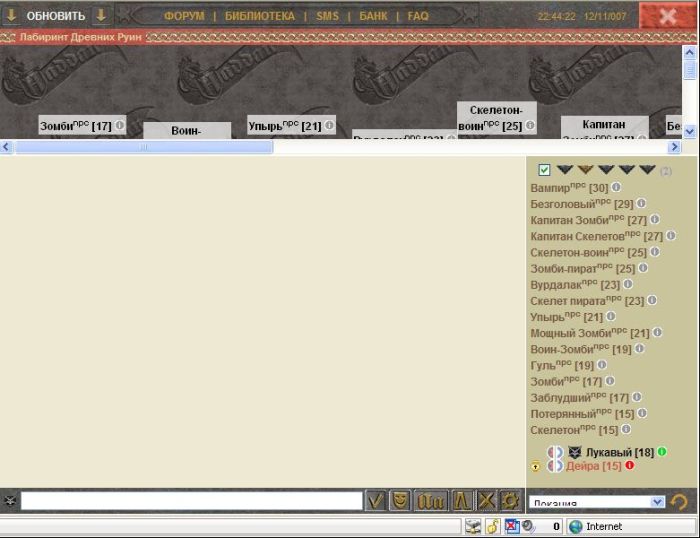Click the fourth triangle filter above list
700x538 pixels.
click(626, 169)
